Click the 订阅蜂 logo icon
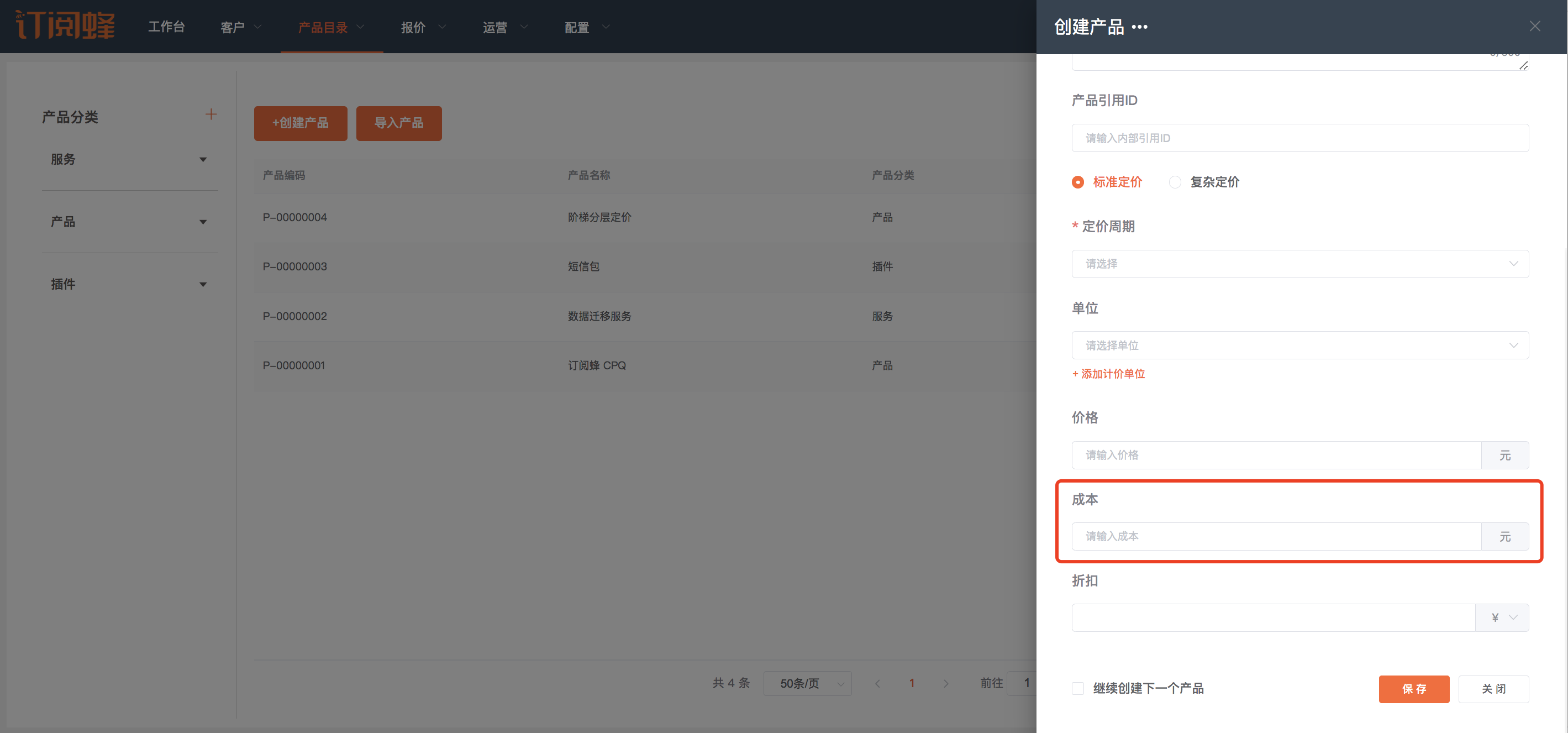 point(65,25)
